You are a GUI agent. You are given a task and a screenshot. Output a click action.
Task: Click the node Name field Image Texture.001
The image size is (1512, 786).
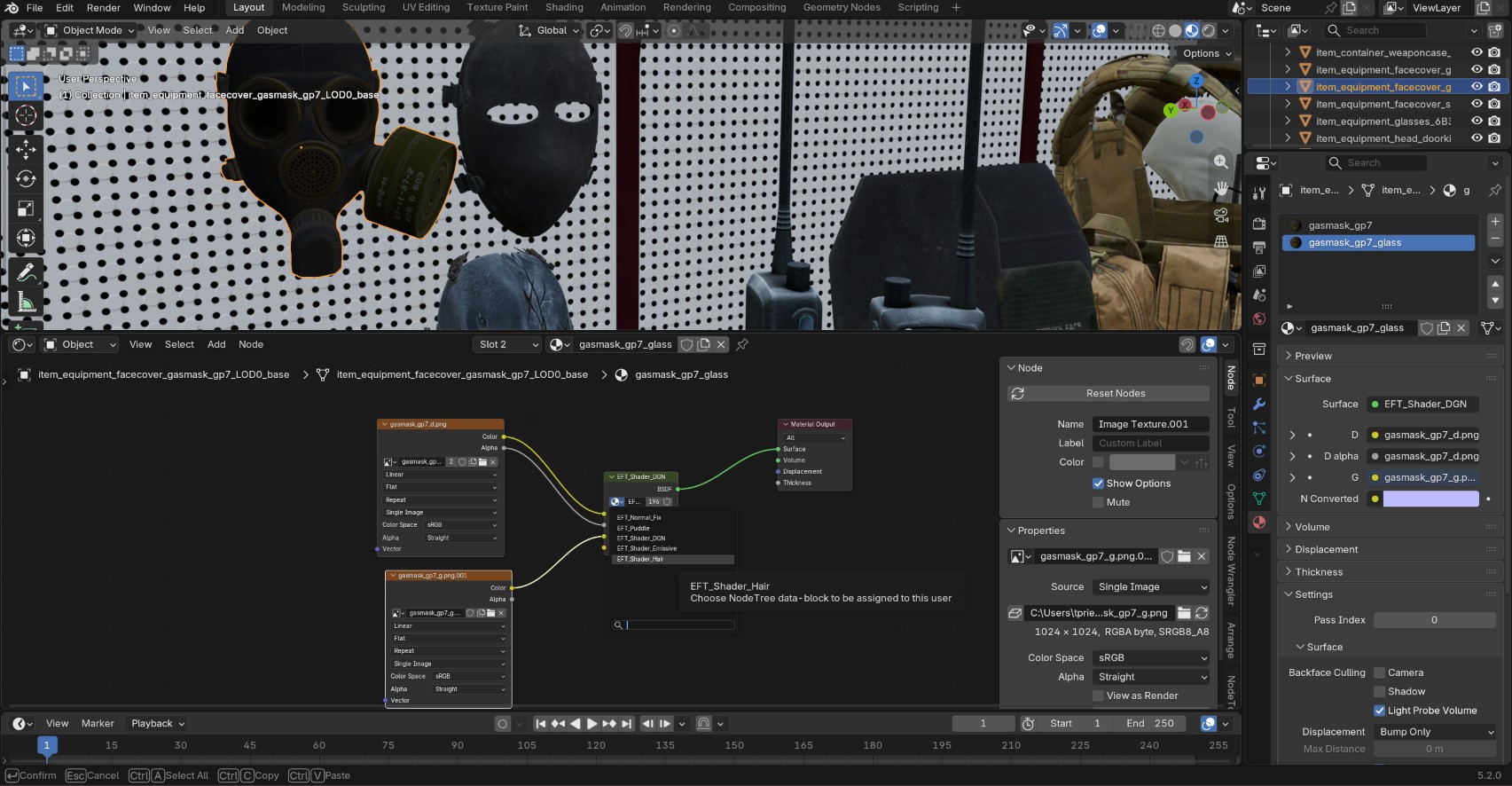pos(1151,424)
